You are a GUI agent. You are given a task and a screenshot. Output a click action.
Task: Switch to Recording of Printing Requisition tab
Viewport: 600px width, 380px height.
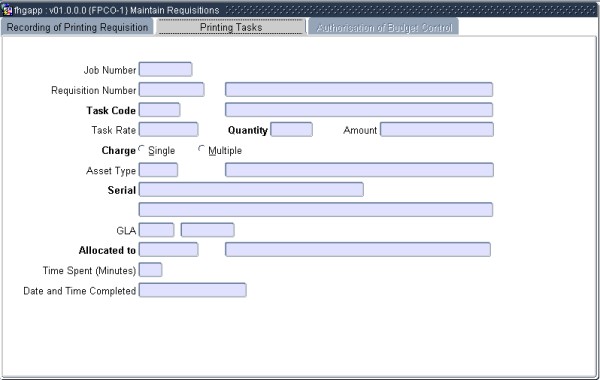pos(77,27)
